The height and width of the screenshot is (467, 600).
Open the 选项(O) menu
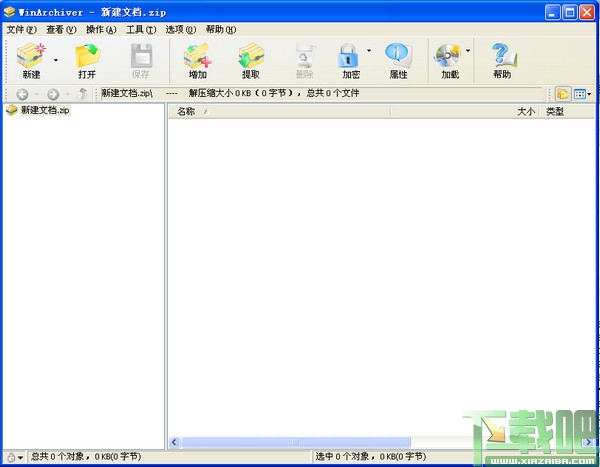(181, 29)
